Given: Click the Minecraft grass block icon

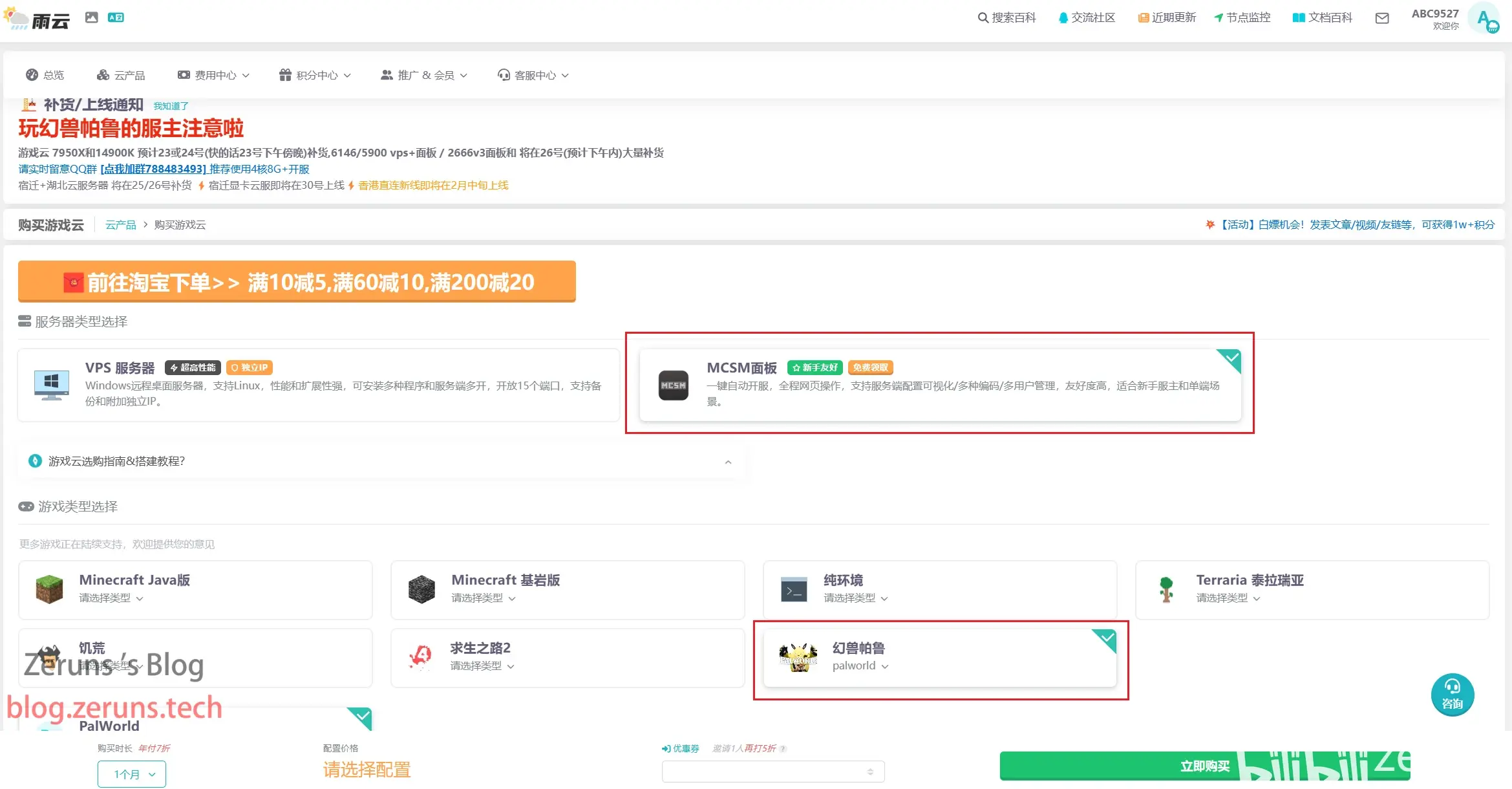Looking at the screenshot, I should [x=49, y=589].
